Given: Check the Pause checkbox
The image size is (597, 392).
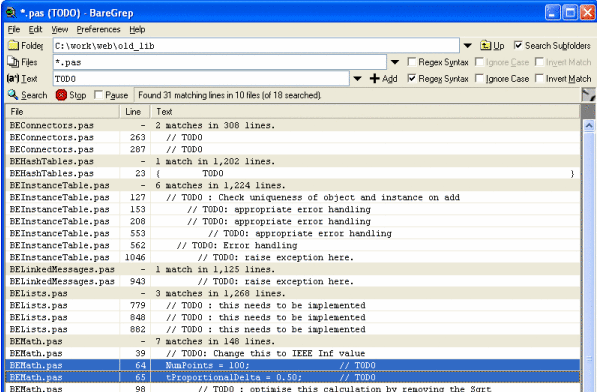Looking at the screenshot, I should click(x=98, y=95).
